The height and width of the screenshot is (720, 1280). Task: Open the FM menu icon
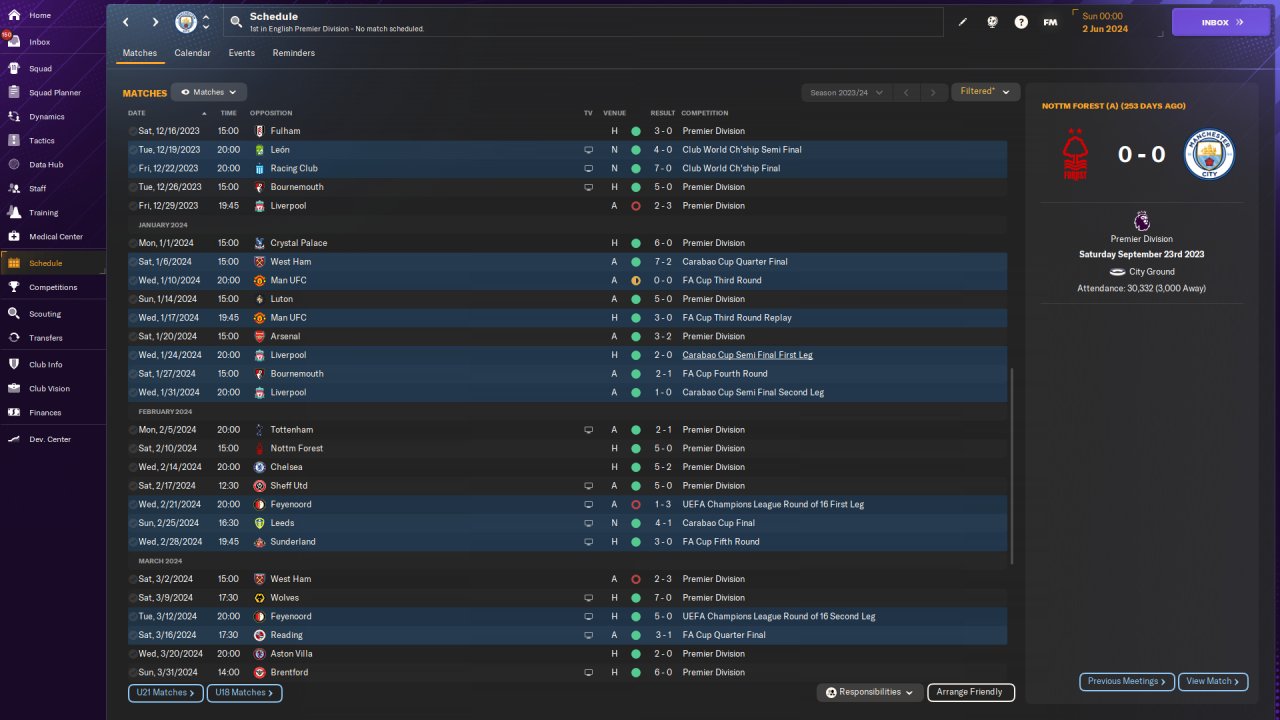1050,22
